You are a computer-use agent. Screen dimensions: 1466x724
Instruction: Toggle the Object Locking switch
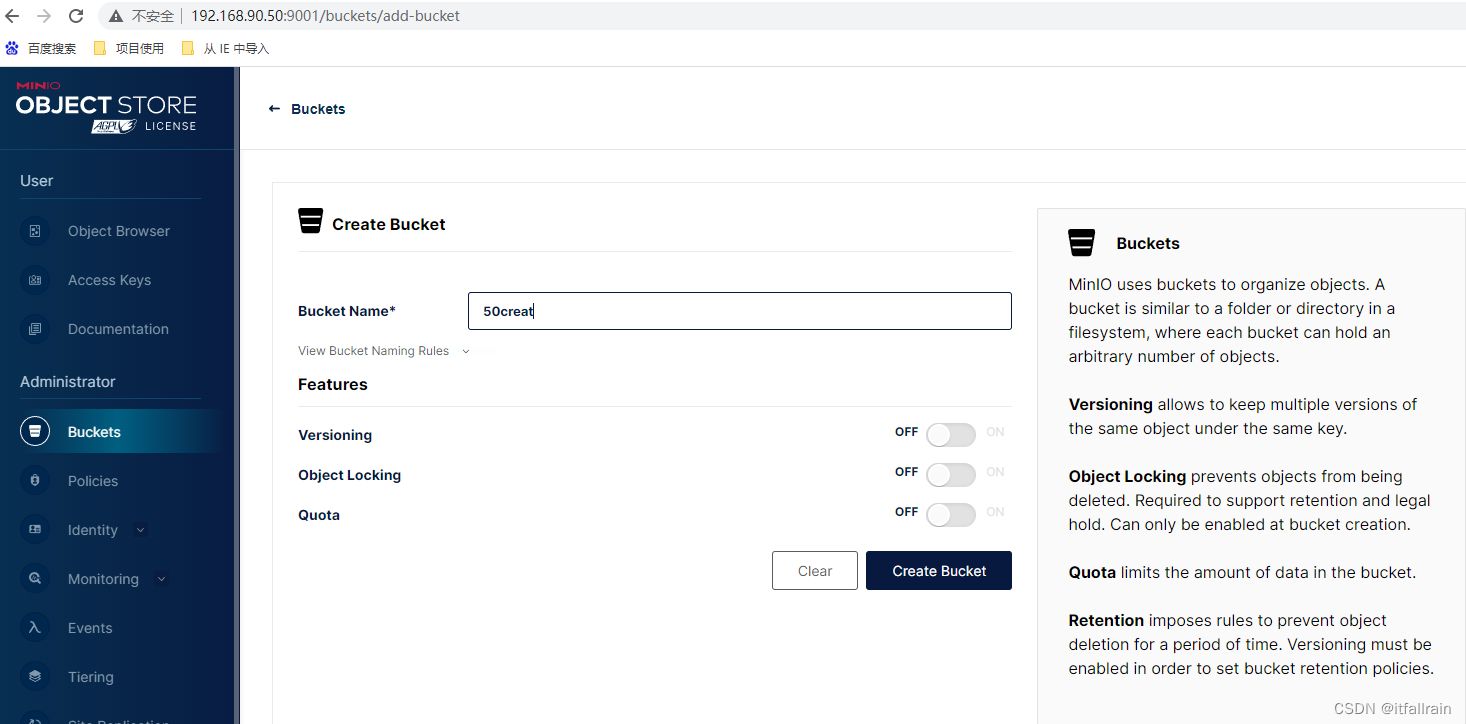950,475
